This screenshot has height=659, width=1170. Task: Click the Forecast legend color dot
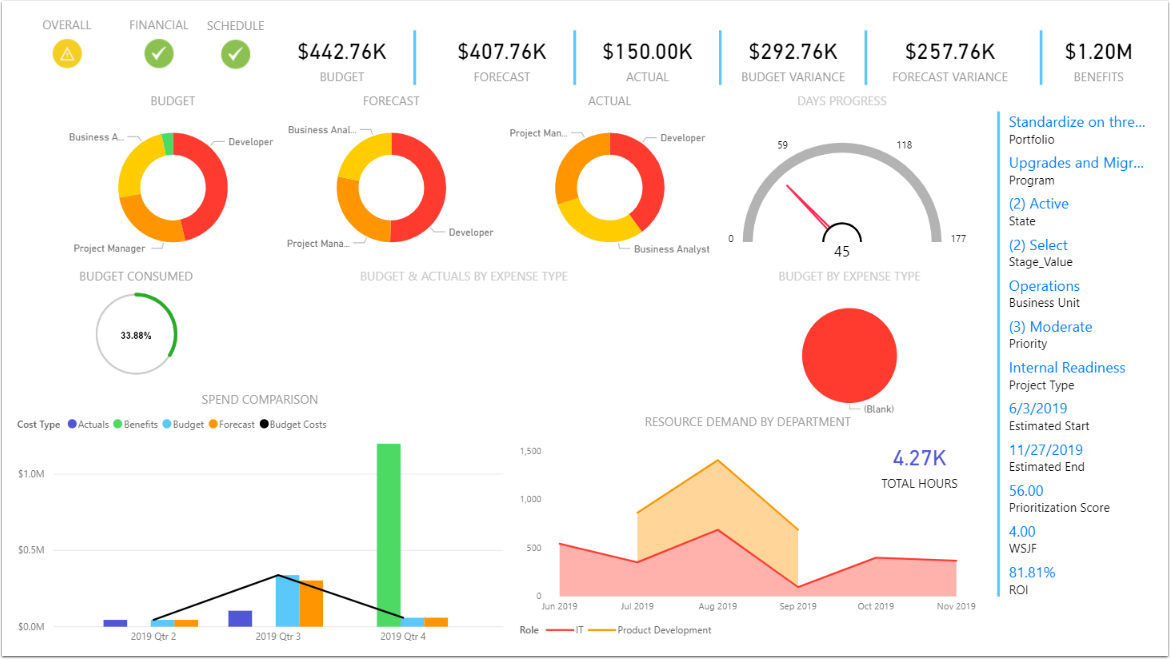(213, 424)
